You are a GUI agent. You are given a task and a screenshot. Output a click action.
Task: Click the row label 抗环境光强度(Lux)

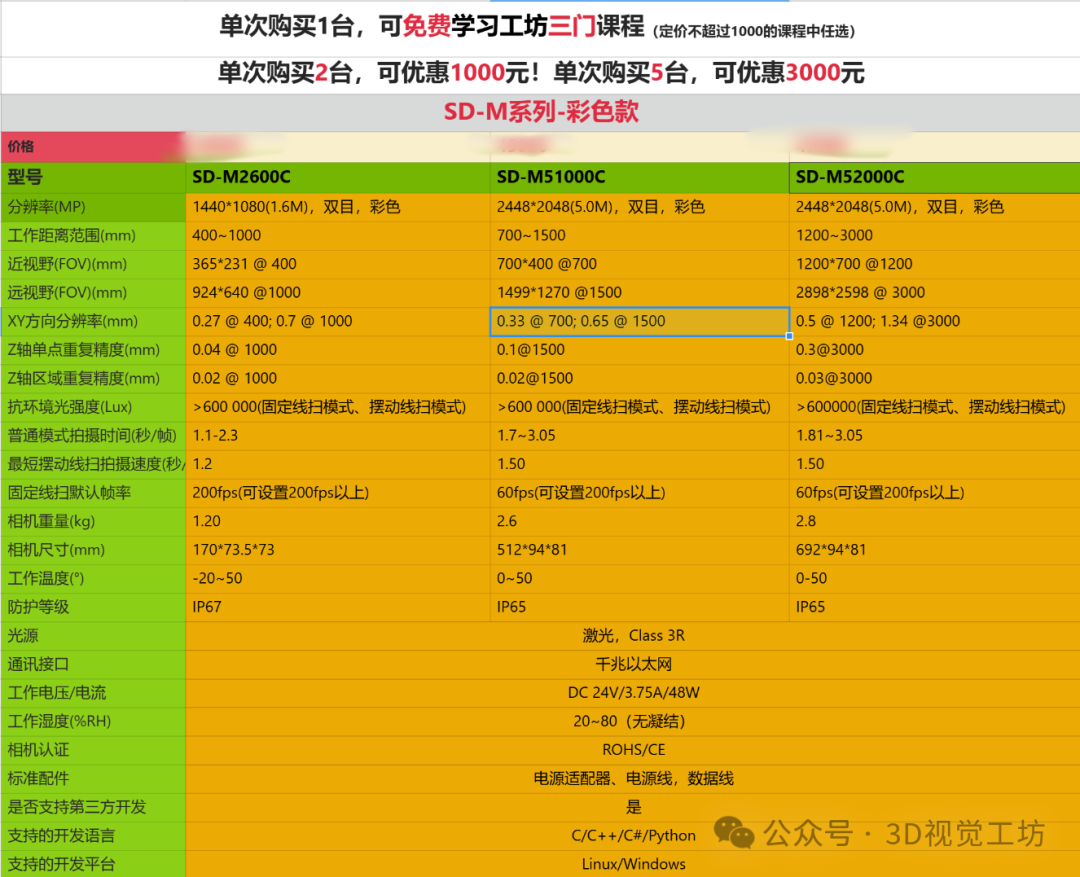pos(93,407)
